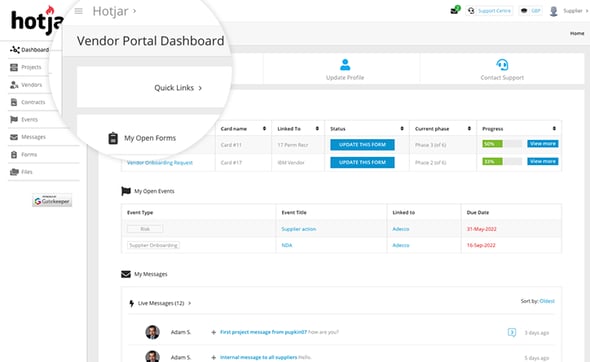The width and height of the screenshot is (590, 362).
Task: Open Contact Support
Action: point(502,78)
